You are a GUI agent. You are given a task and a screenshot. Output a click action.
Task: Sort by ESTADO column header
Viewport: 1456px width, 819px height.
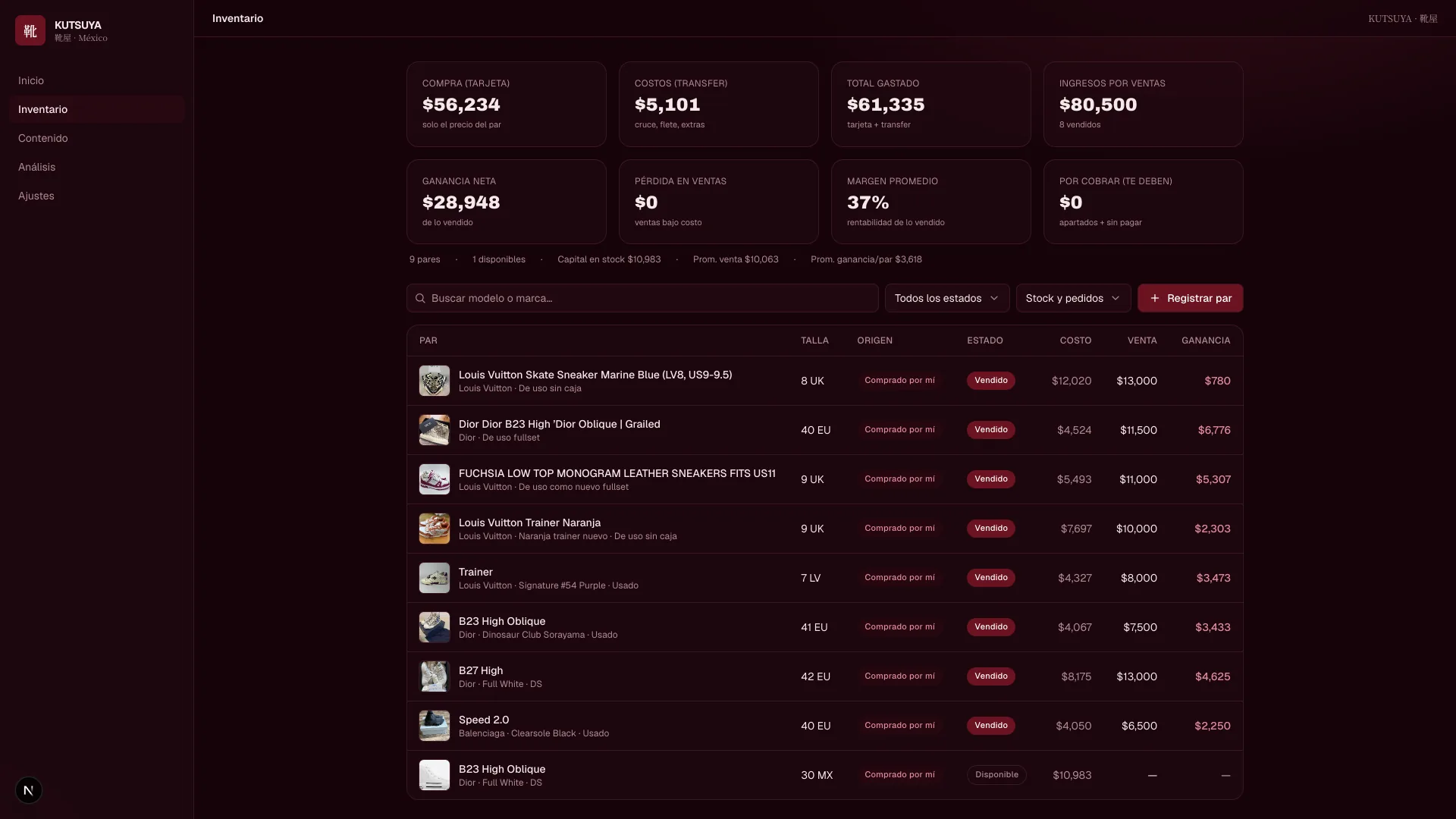984,340
